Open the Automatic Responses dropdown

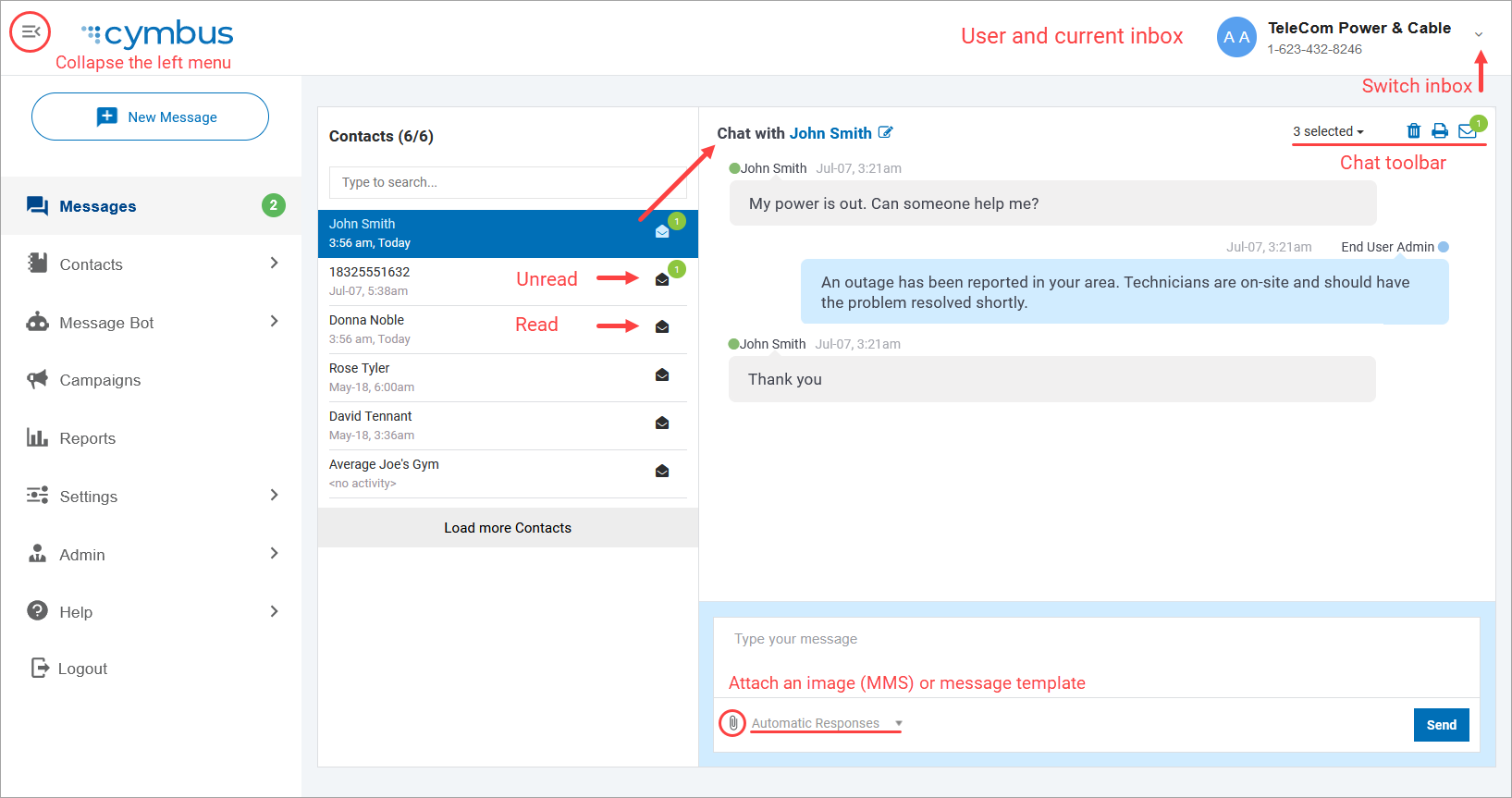[826, 723]
